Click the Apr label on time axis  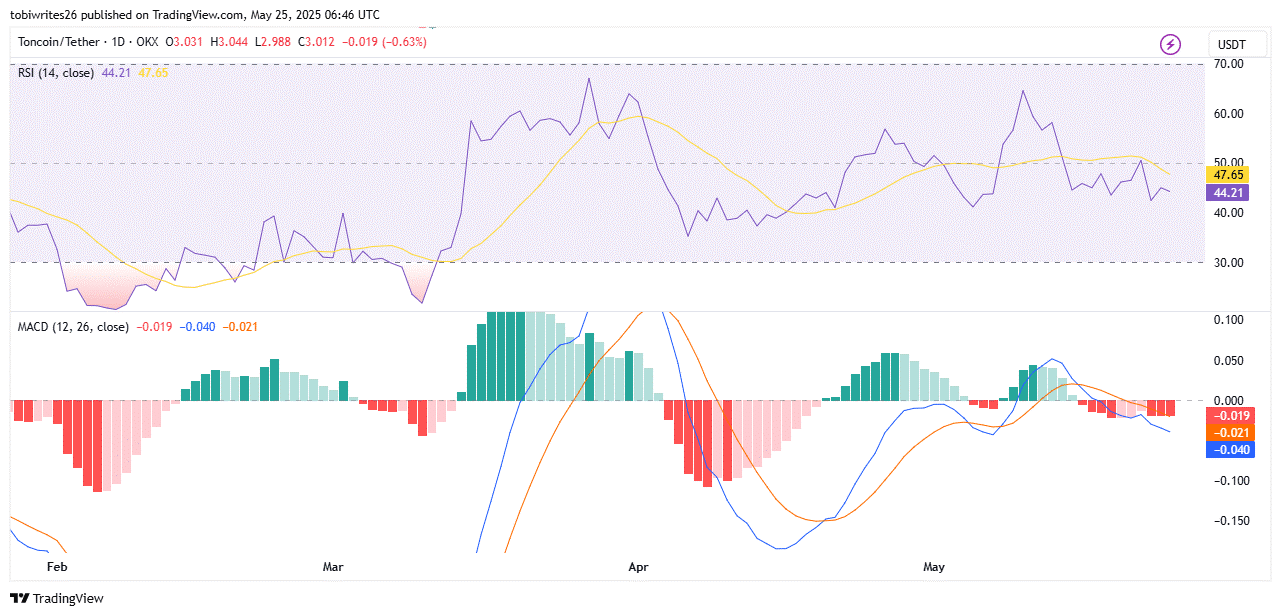(638, 567)
